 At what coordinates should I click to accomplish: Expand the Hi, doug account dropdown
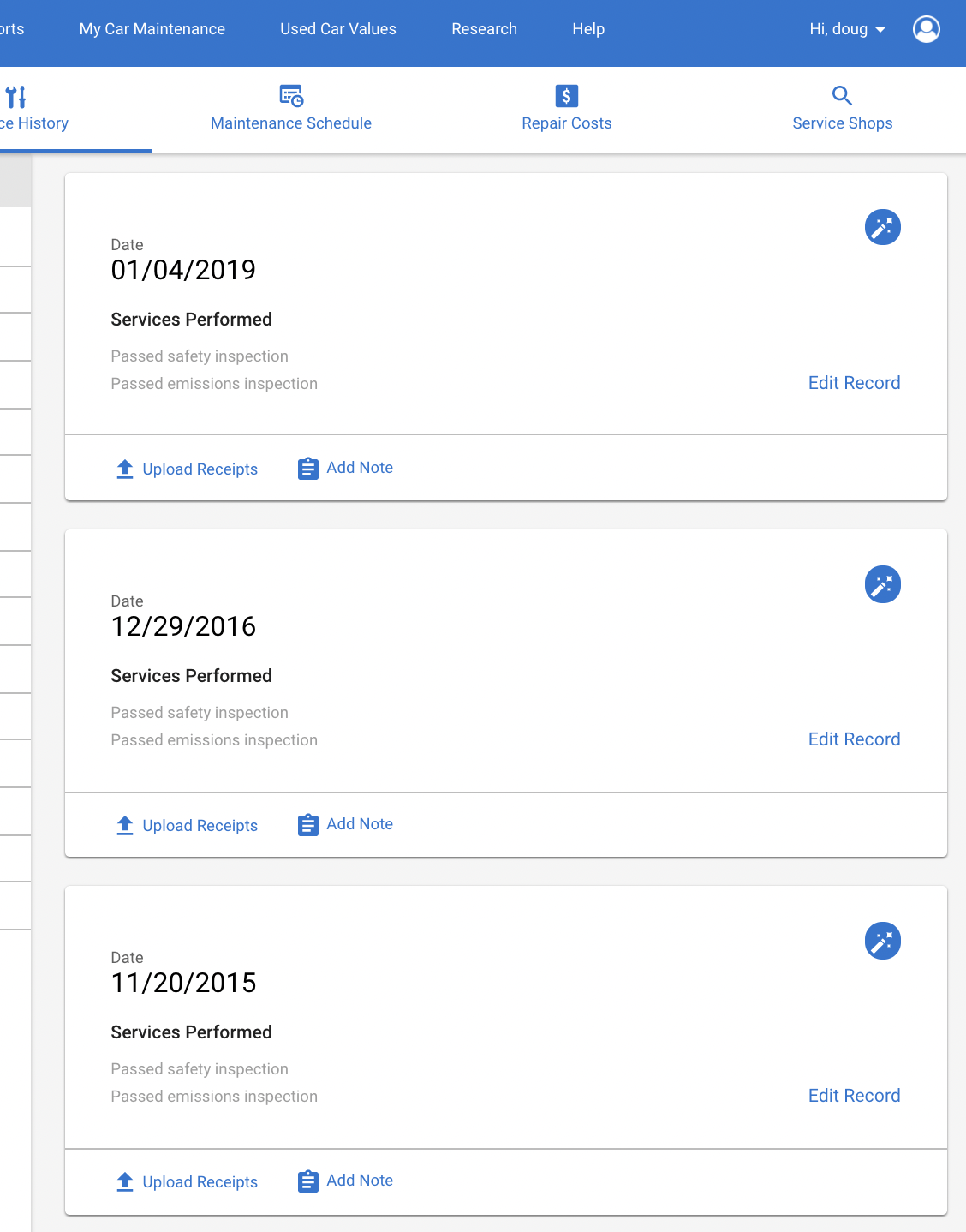click(847, 29)
